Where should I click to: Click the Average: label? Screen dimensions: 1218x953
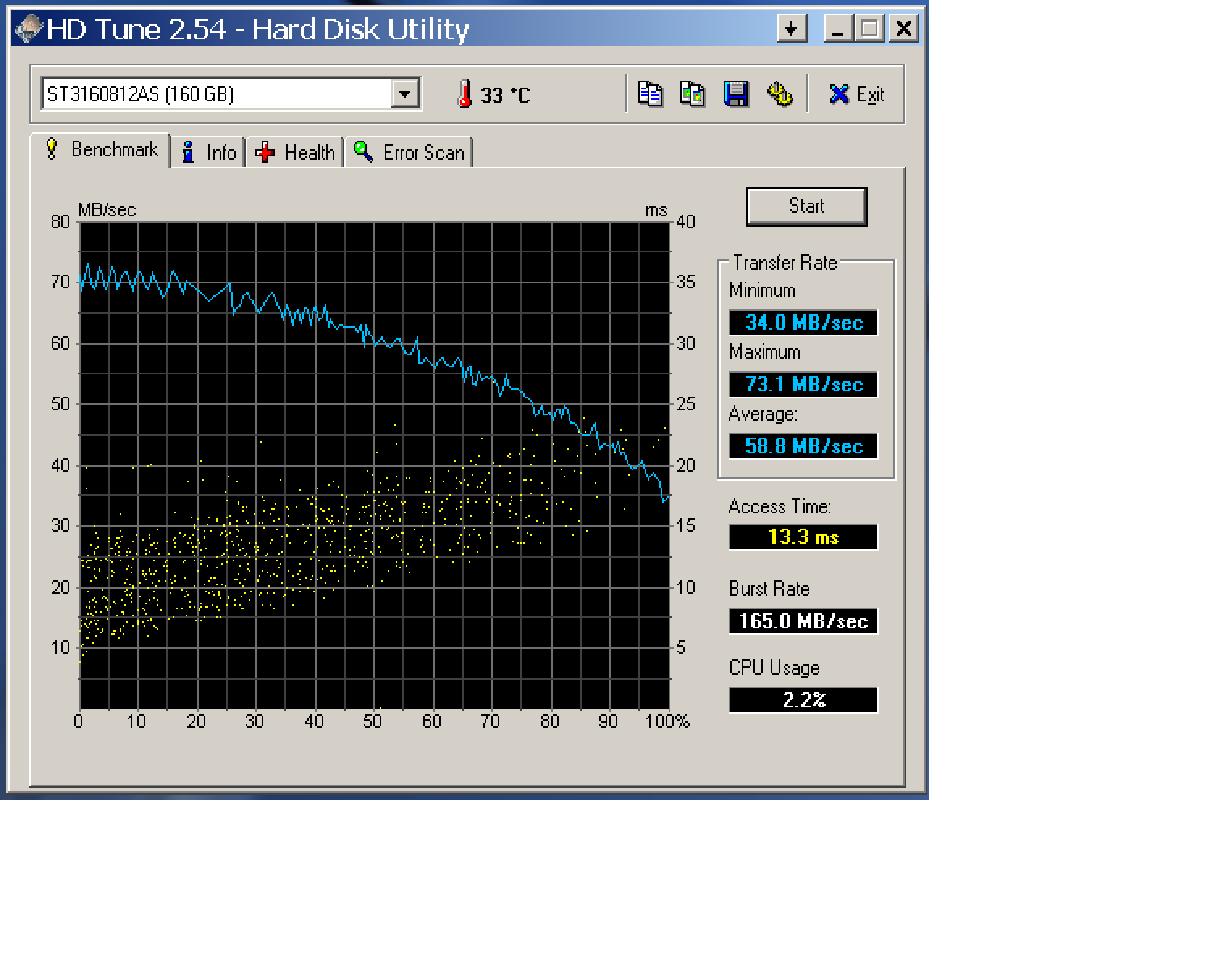[763, 414]
